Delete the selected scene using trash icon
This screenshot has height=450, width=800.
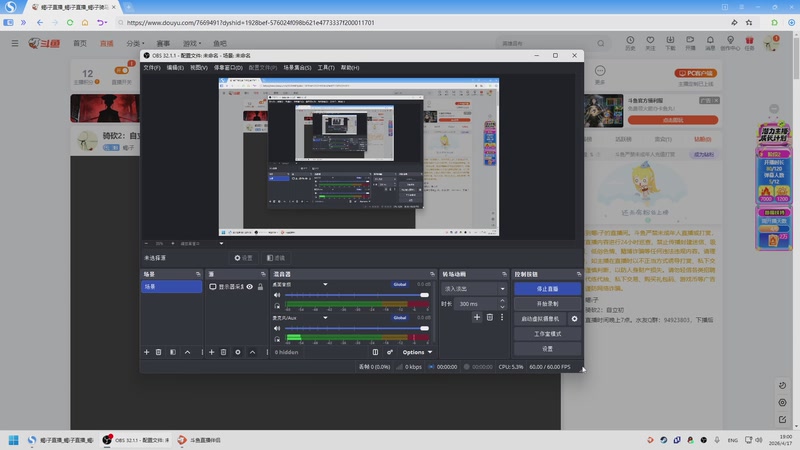159,352
